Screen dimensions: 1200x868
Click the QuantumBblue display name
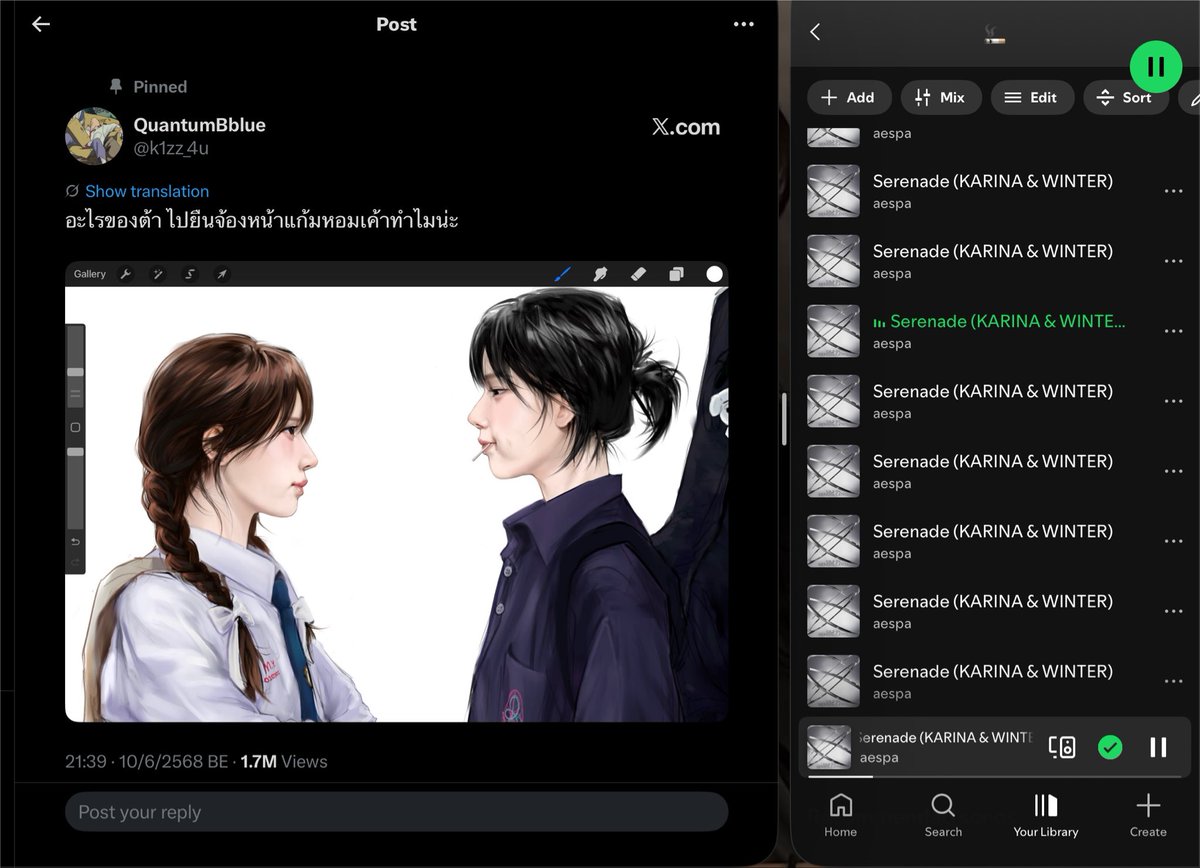pyautogui.click(x=200, y=125)
